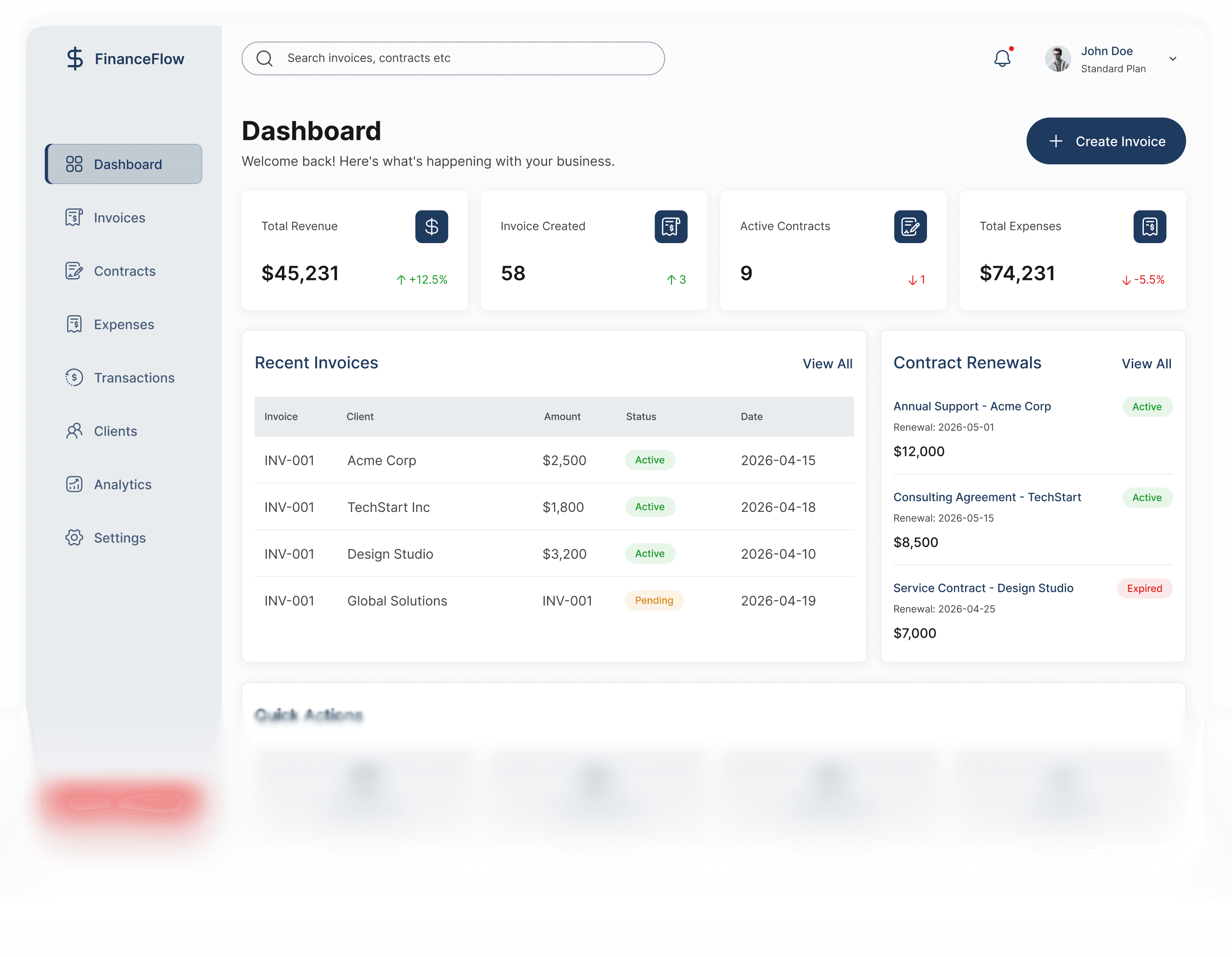Click the Active Contracts card icon
The height and width of the screenshot is (957, 1232).
coord(910,227)
